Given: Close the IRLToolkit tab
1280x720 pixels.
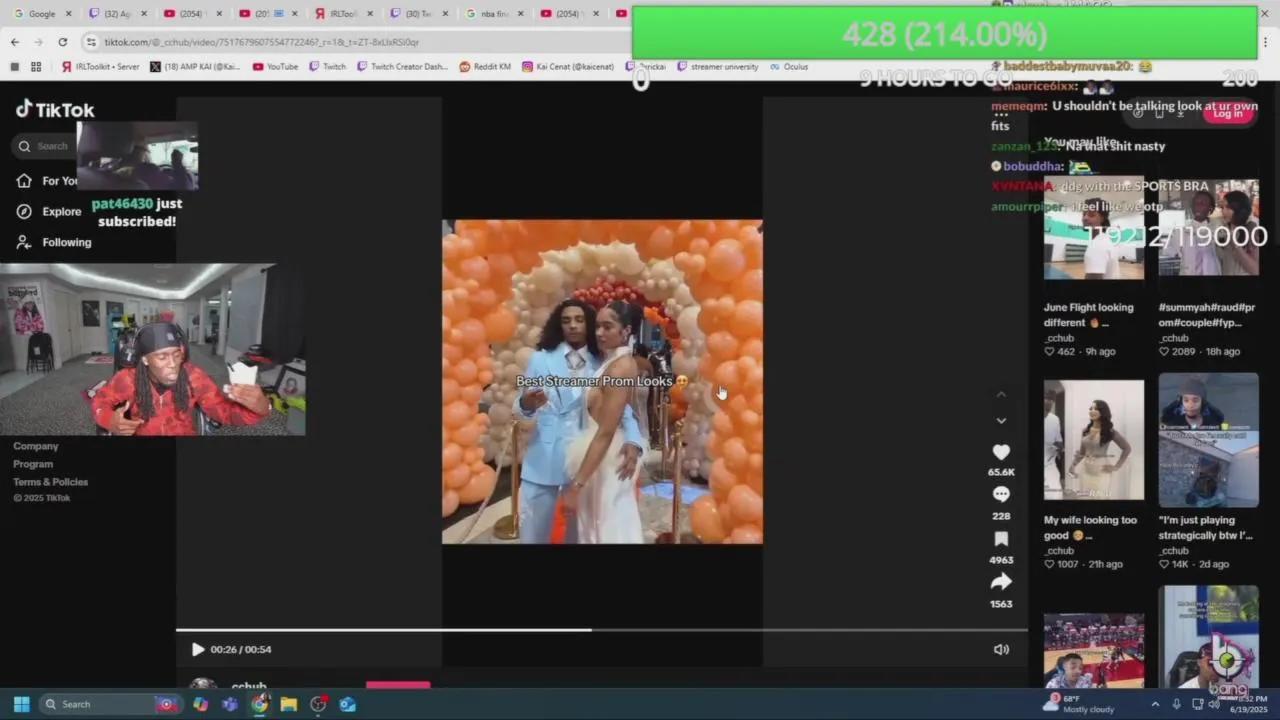Looking at the screenshot, I should [x=370, y=14].
